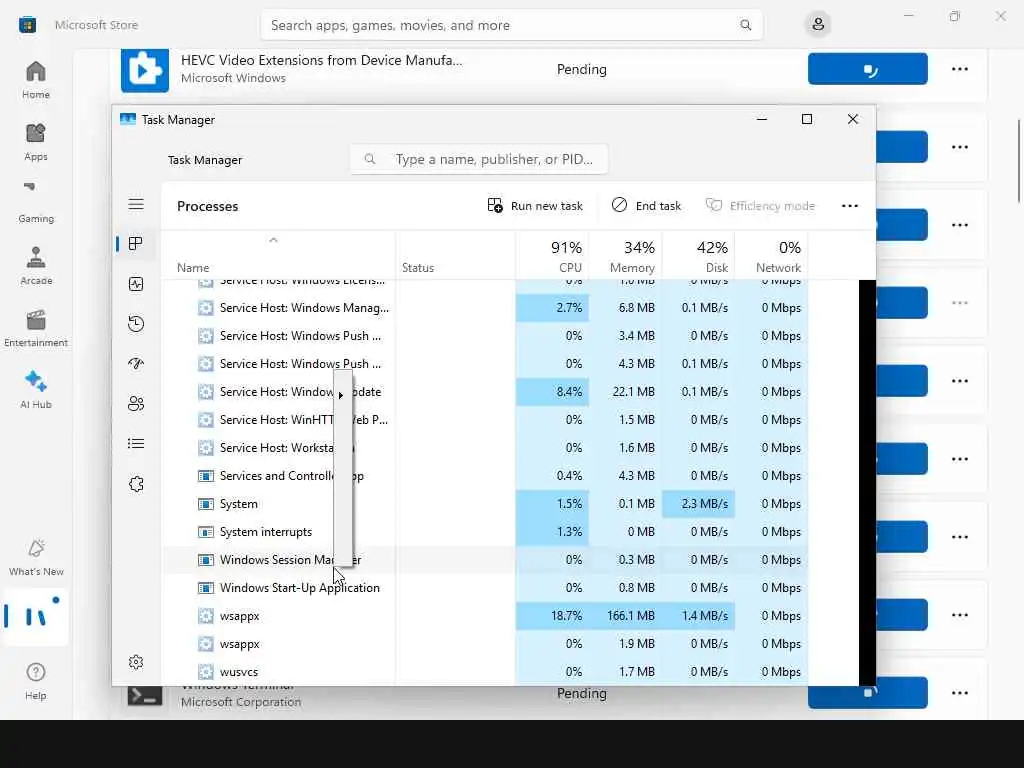The width and height of the screenshot is (1024, 768).
Task: Select Service Host: Workstation process row
Action: click(485, 448)
